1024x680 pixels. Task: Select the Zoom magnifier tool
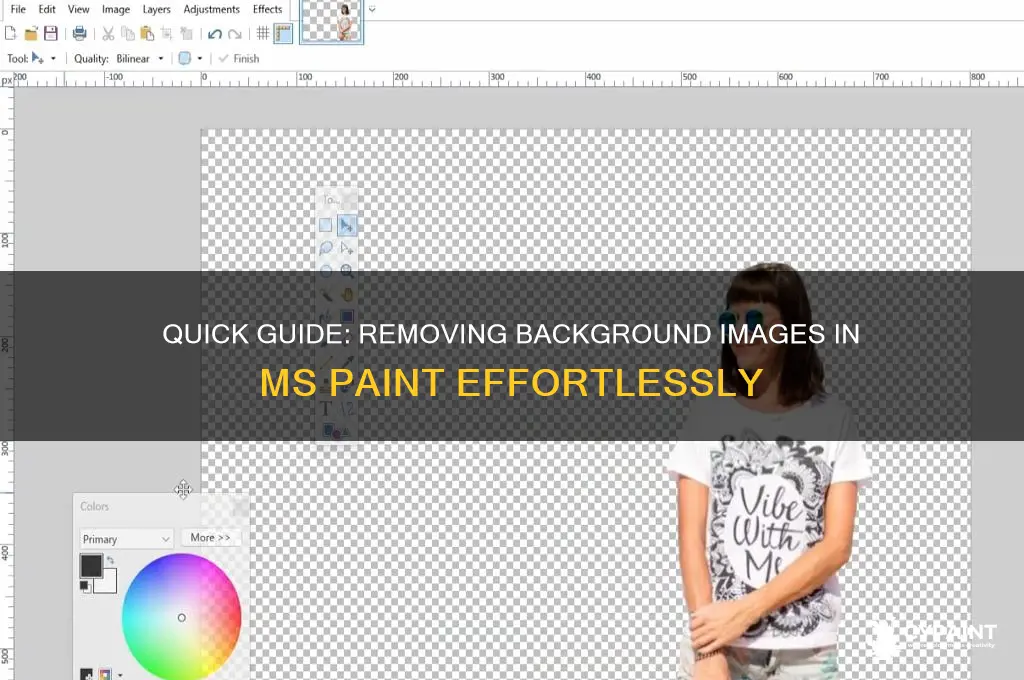point(347,270)
